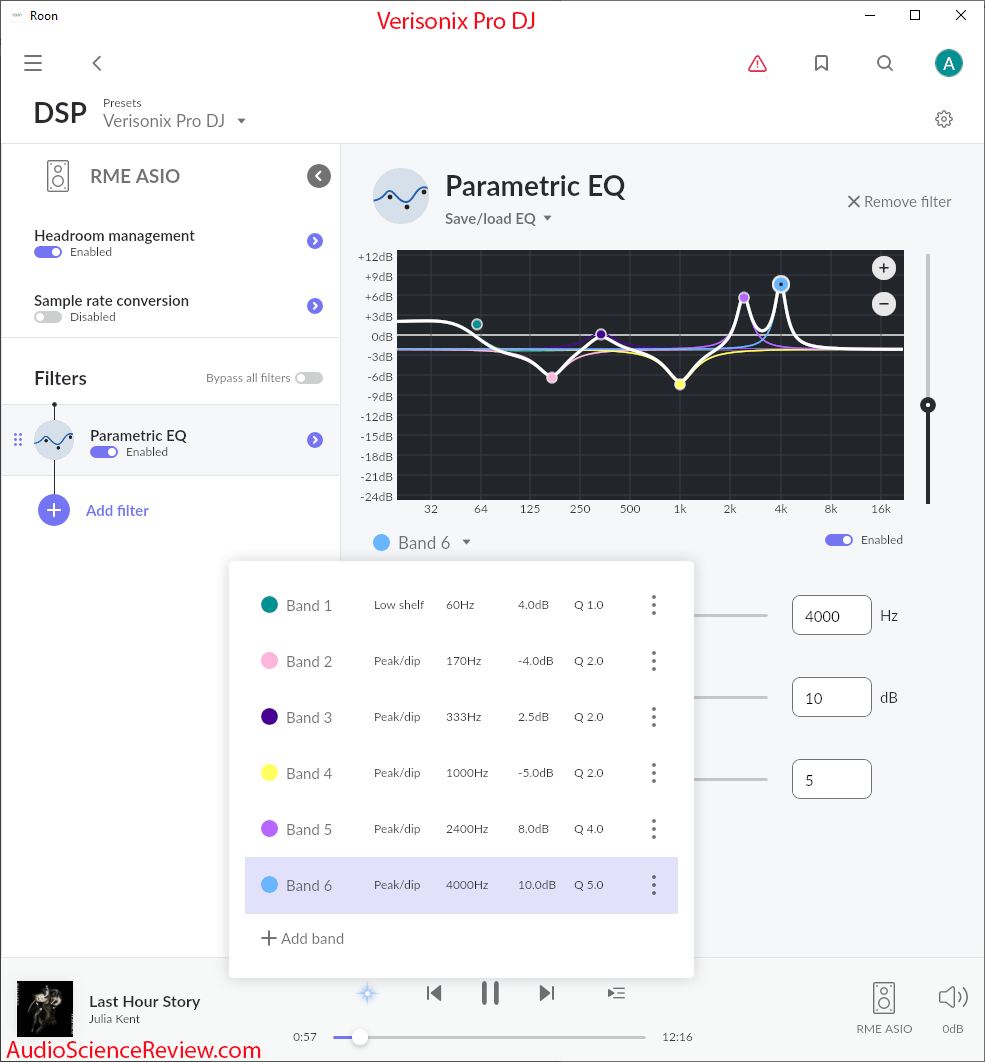985x1062 pixels.
Task: Click the pink Band 2 graph node
Action: [x=552, y=378]
